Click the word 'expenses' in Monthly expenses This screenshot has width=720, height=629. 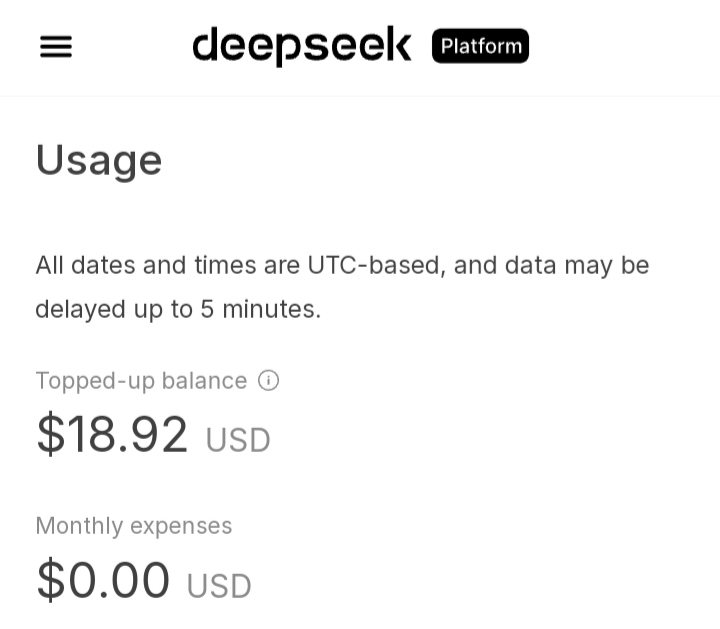pos(181,526)
